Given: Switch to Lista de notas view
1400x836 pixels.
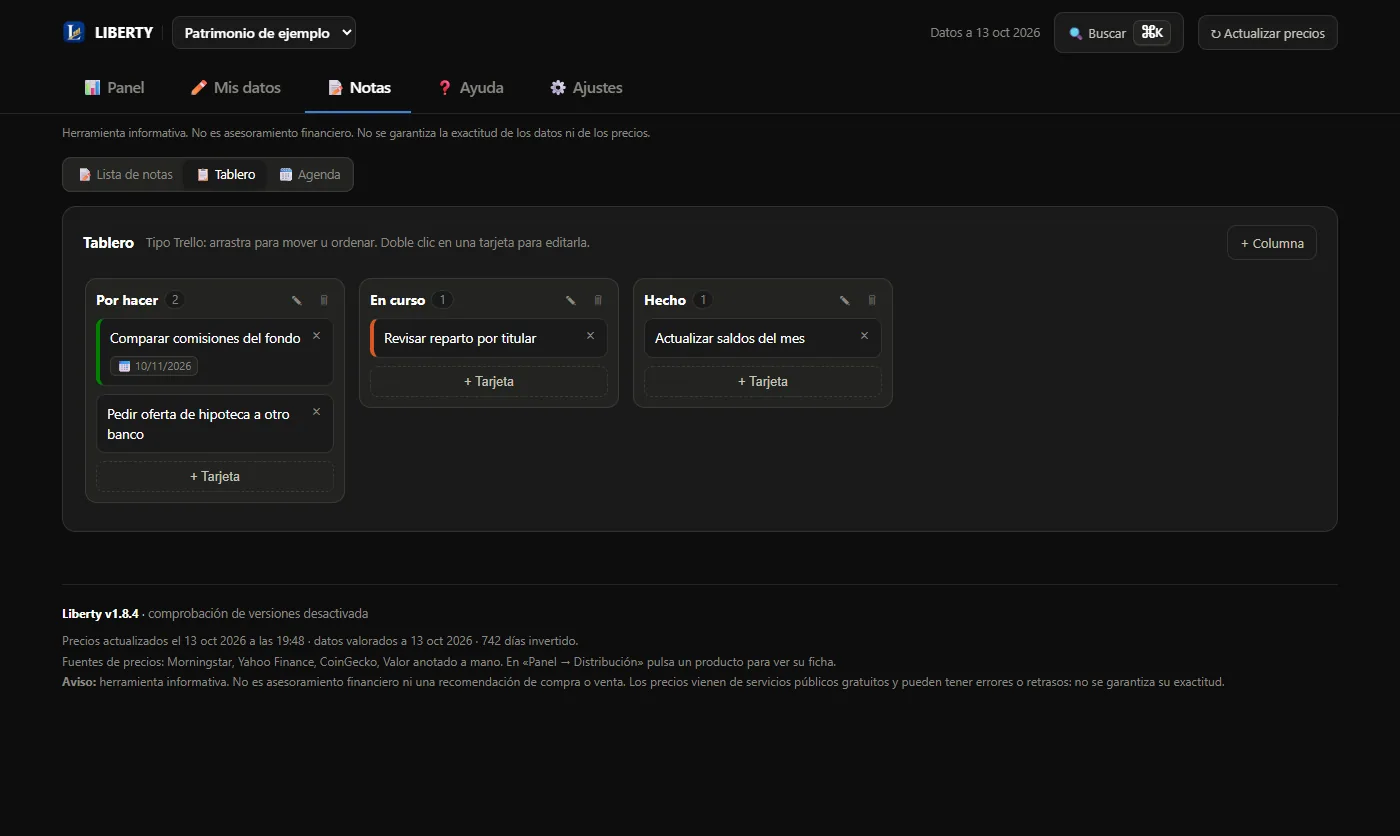Looking at the screenshot, I should tap(125, 174).
